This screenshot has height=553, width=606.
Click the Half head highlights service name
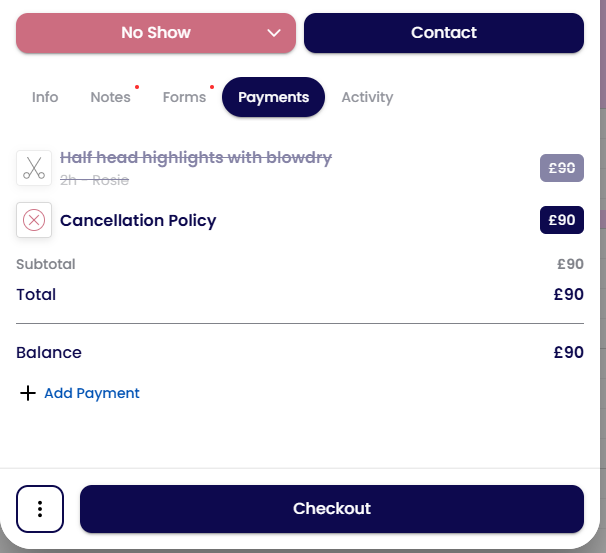click(x=196, y=158)
